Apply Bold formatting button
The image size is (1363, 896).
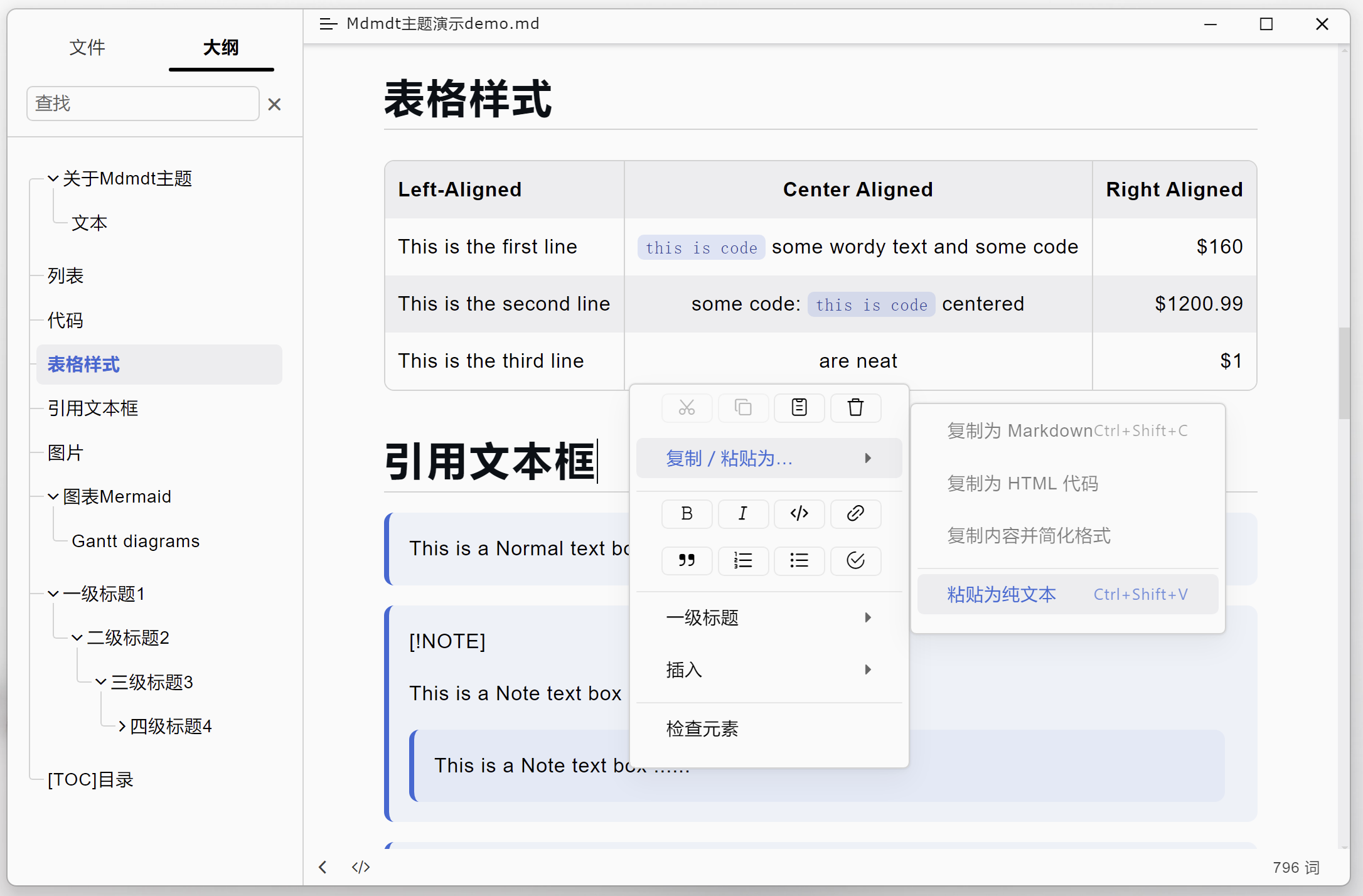687,514
